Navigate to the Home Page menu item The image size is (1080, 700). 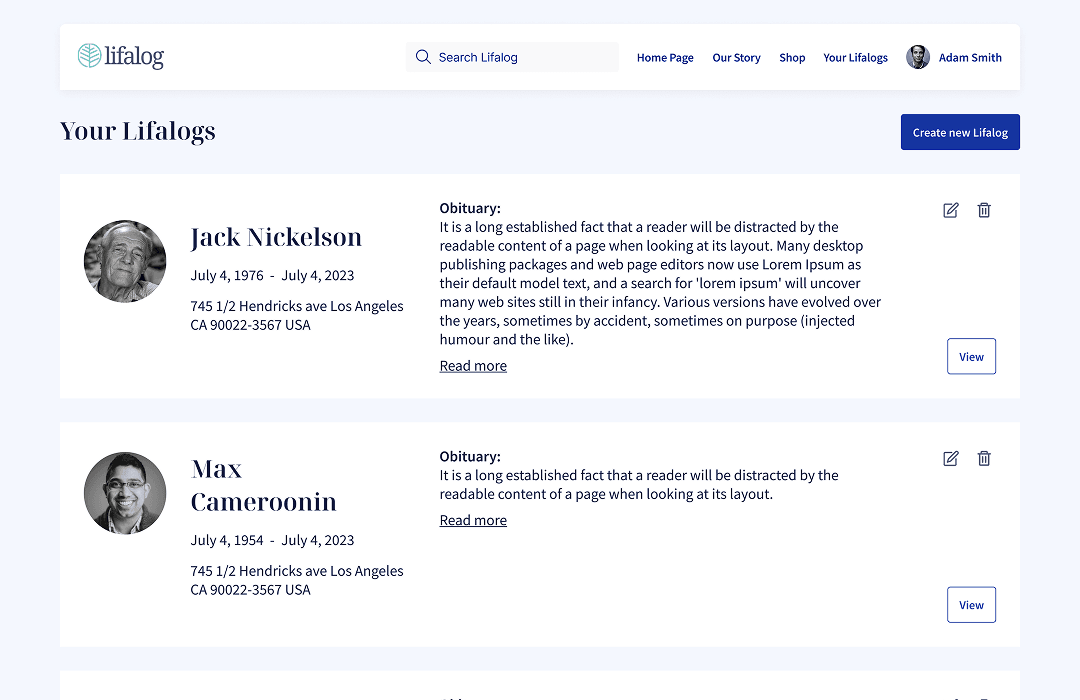665,57
